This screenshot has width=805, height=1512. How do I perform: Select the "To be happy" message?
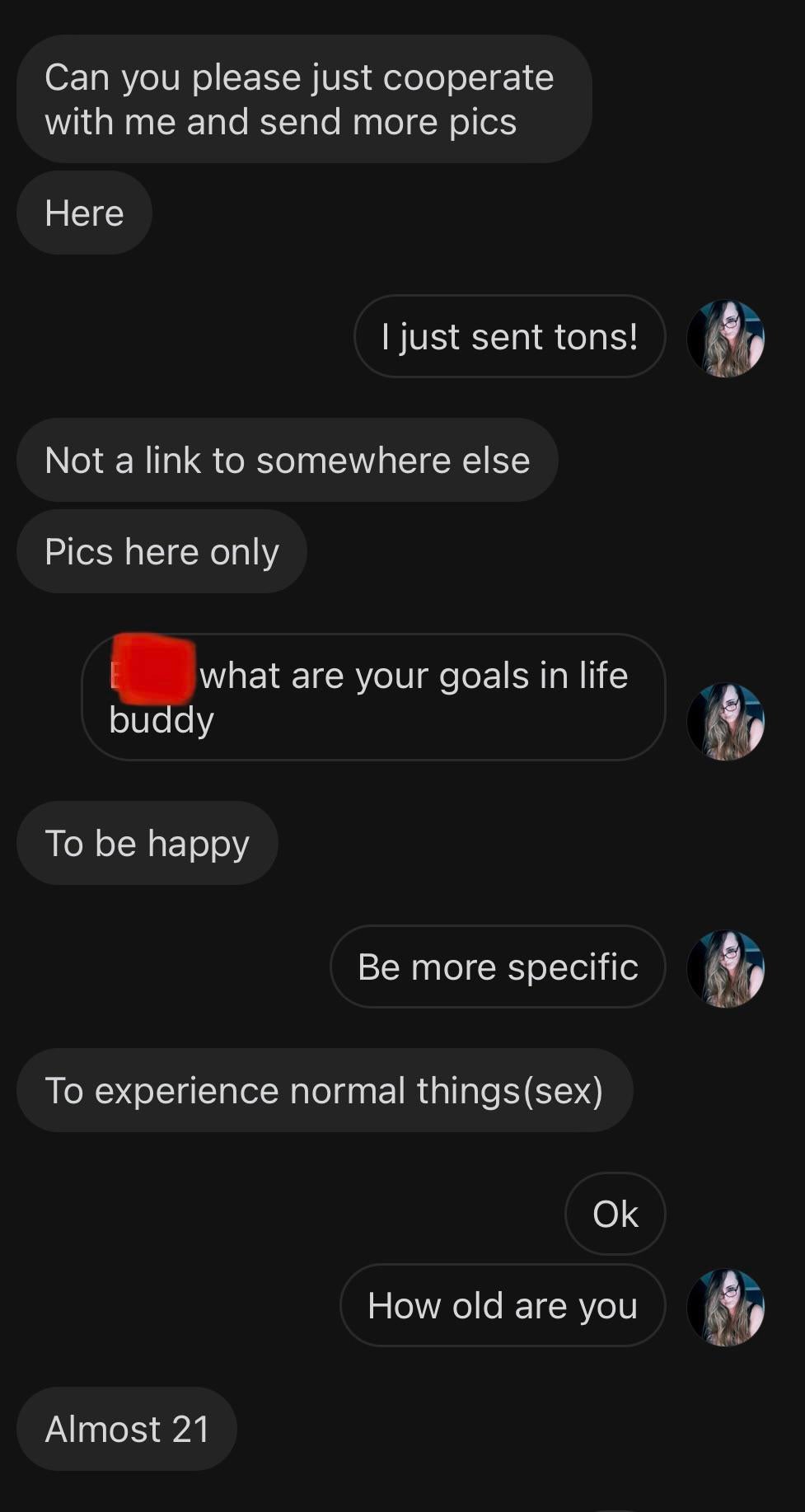147,843
